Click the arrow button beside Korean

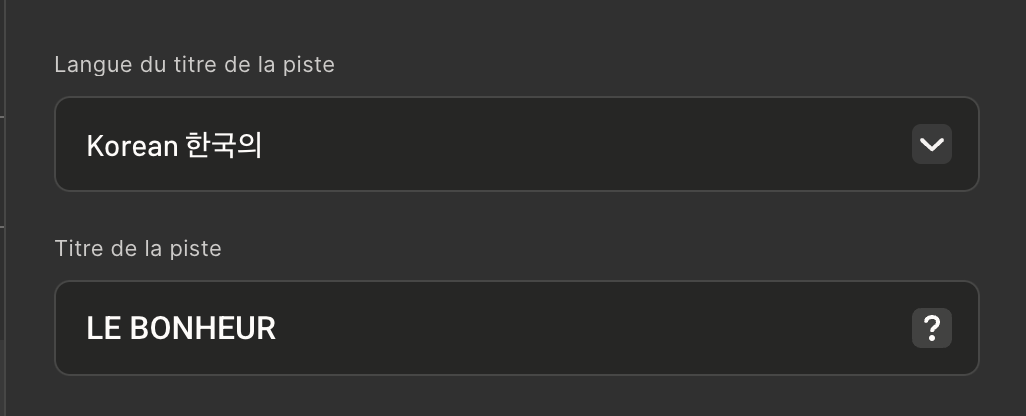click(932, 144)
